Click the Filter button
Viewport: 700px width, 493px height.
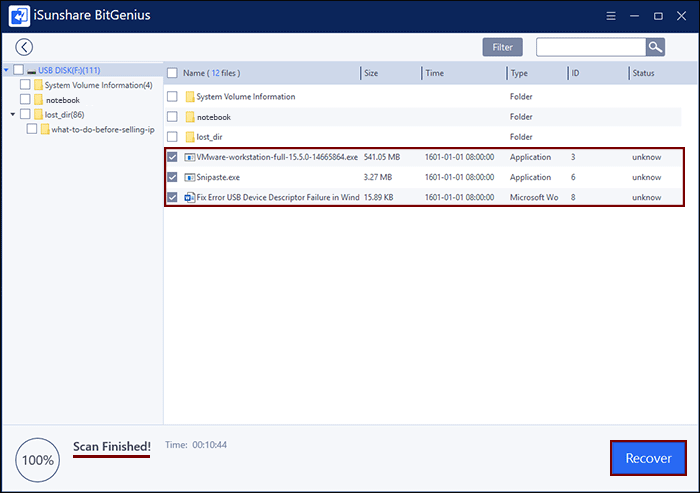[503, 47]
